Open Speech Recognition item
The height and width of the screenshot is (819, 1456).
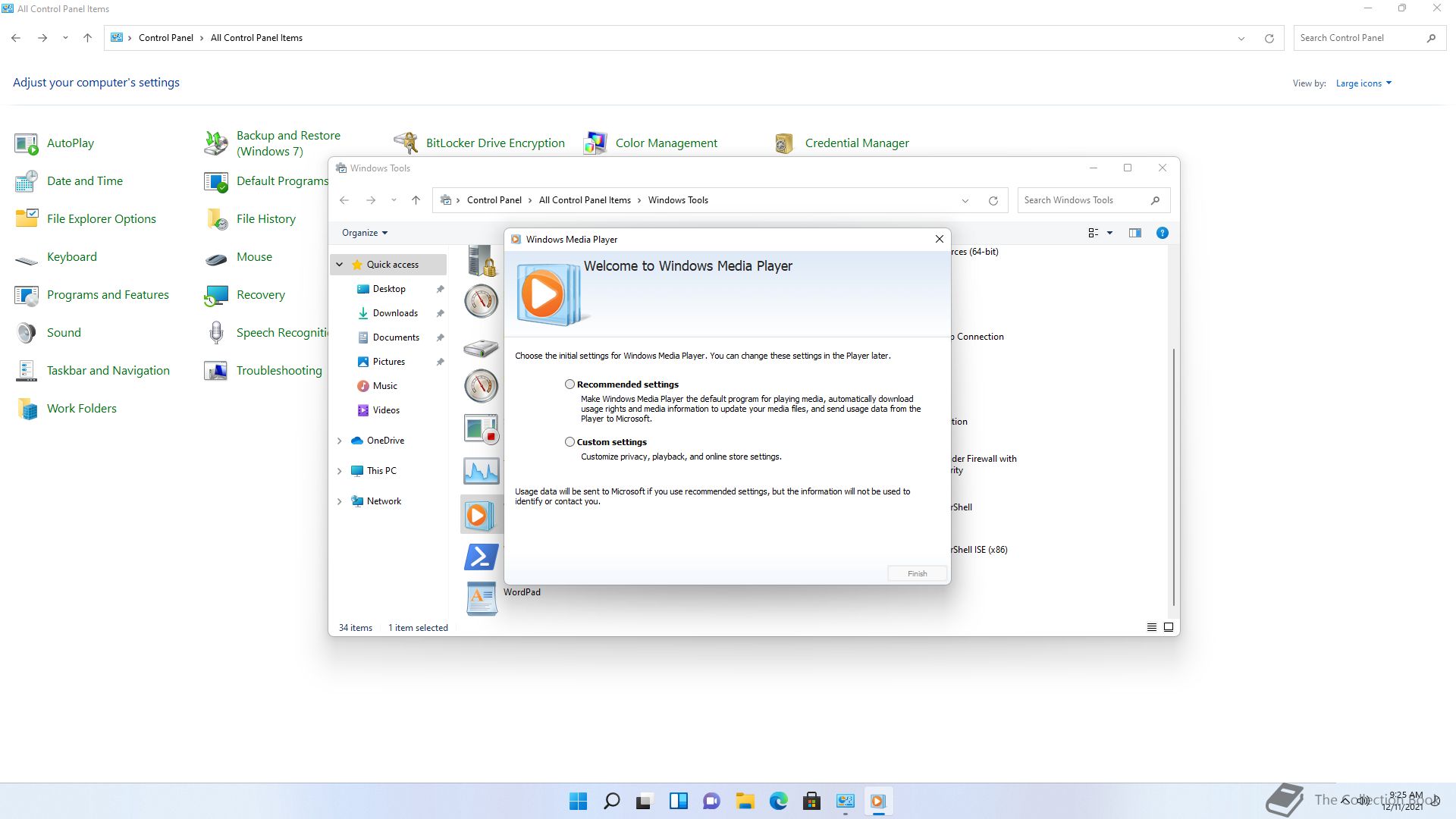(x=266, y=332)
